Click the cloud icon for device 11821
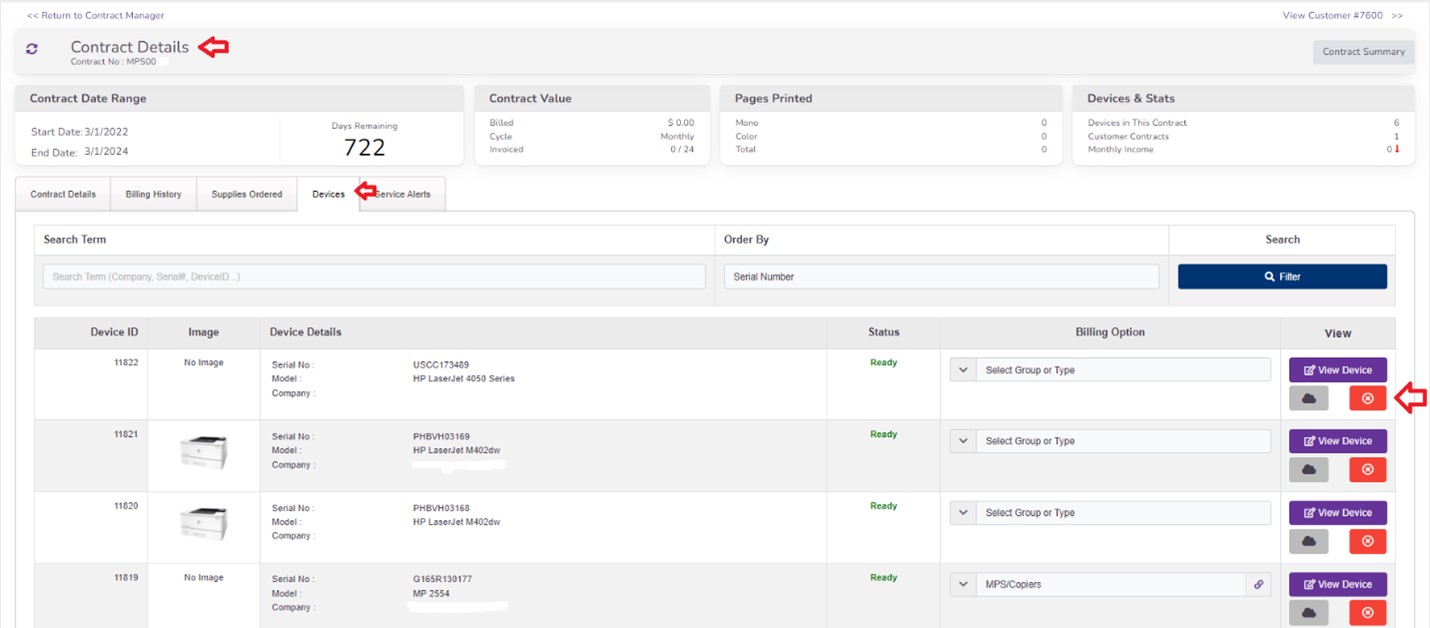The width and height of the screenshot is (1430, 628). pos(1308,469)
